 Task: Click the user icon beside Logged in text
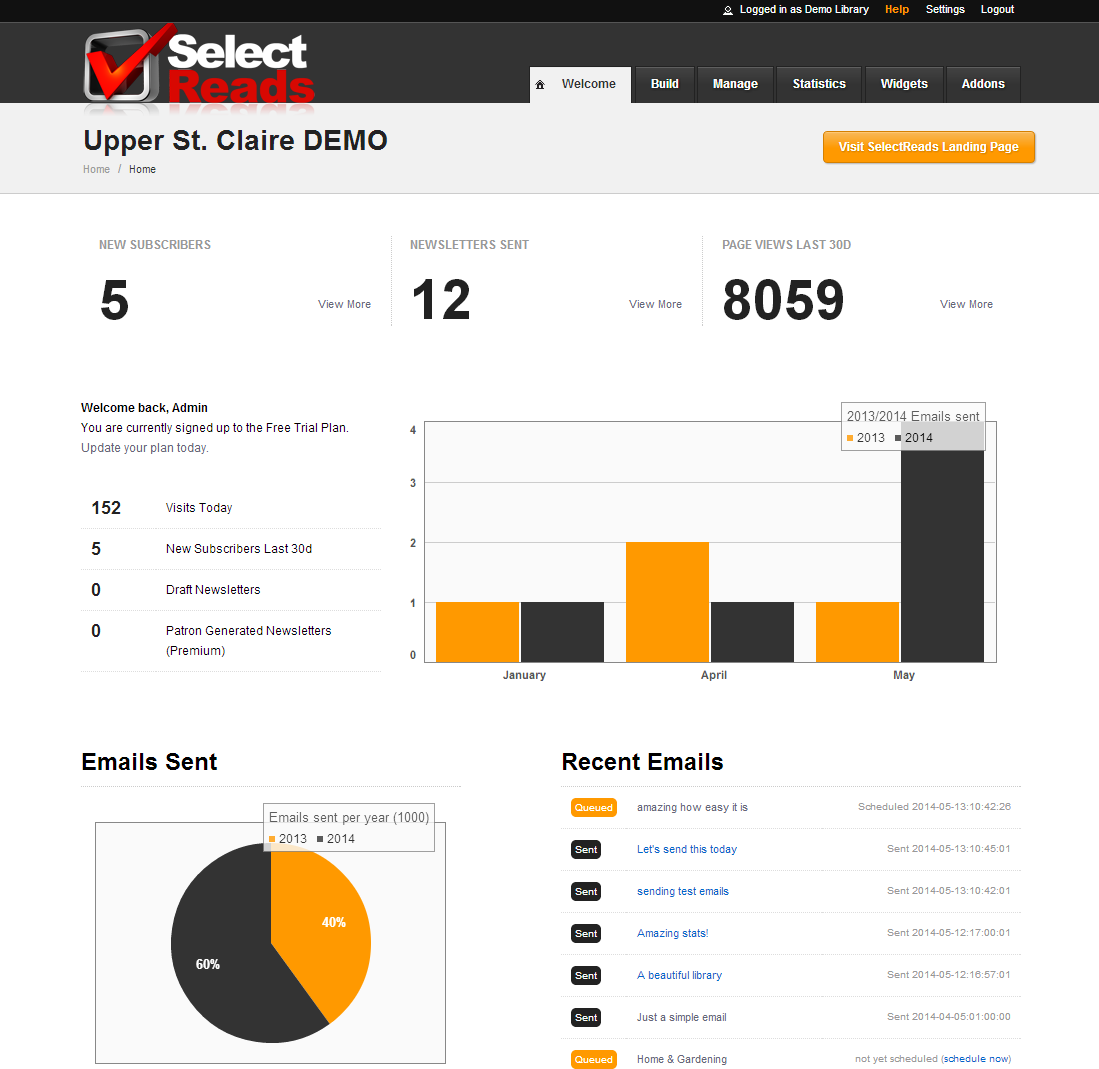point(728,10)
